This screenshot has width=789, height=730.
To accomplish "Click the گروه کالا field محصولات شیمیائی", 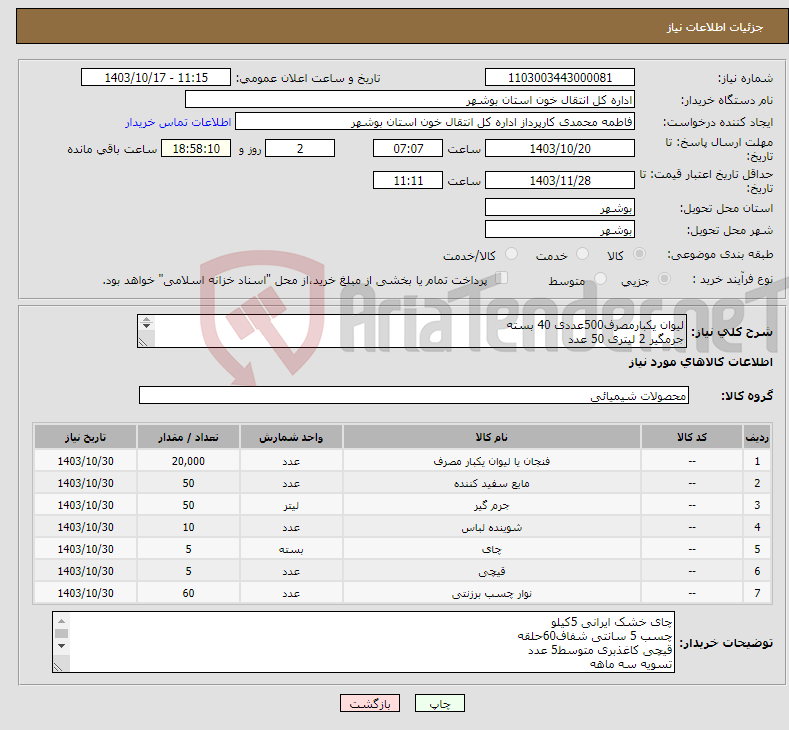I will pos(414,395).
